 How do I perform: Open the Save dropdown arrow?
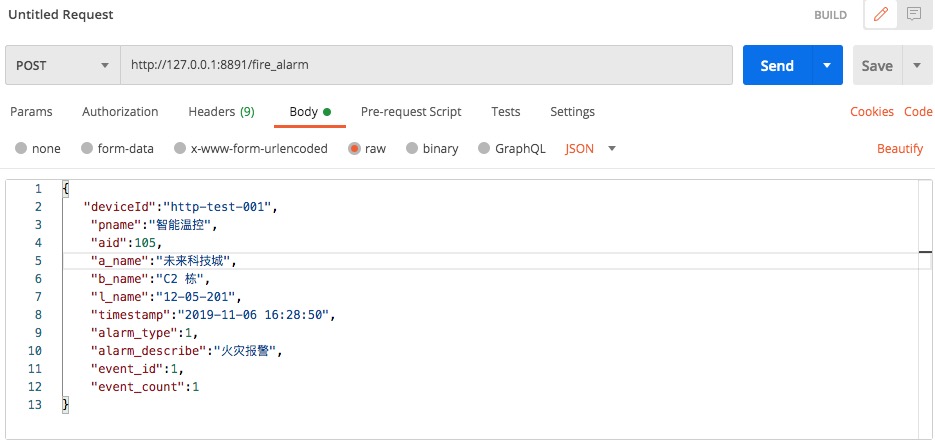click(x=917, y=66)
